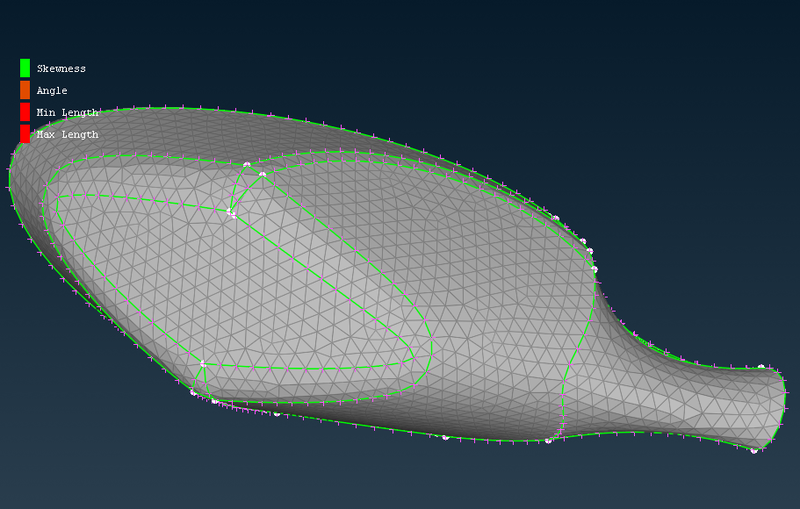This screenshot has height=509, width=800.
Task: Click the green Skewness legend swatch
Action: (25, 68)
